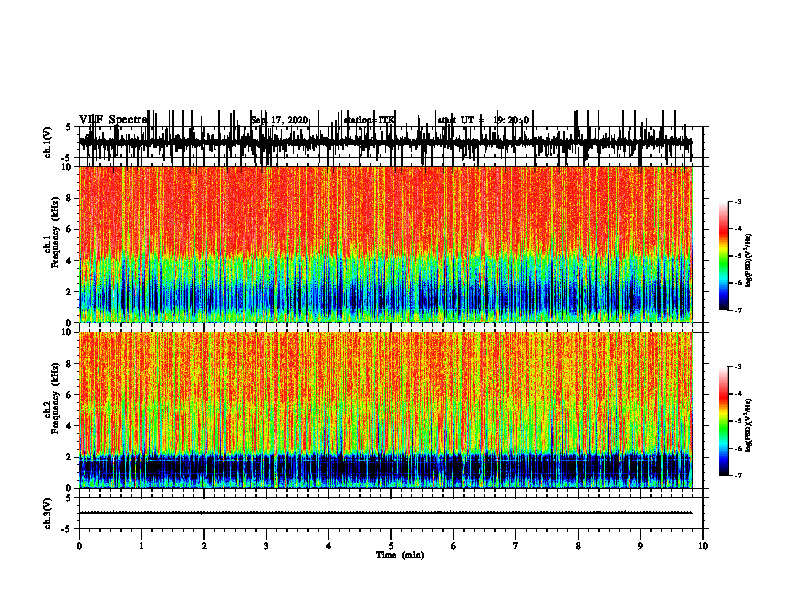Click the 'station=ITK' header label

(x=369, y=120)
